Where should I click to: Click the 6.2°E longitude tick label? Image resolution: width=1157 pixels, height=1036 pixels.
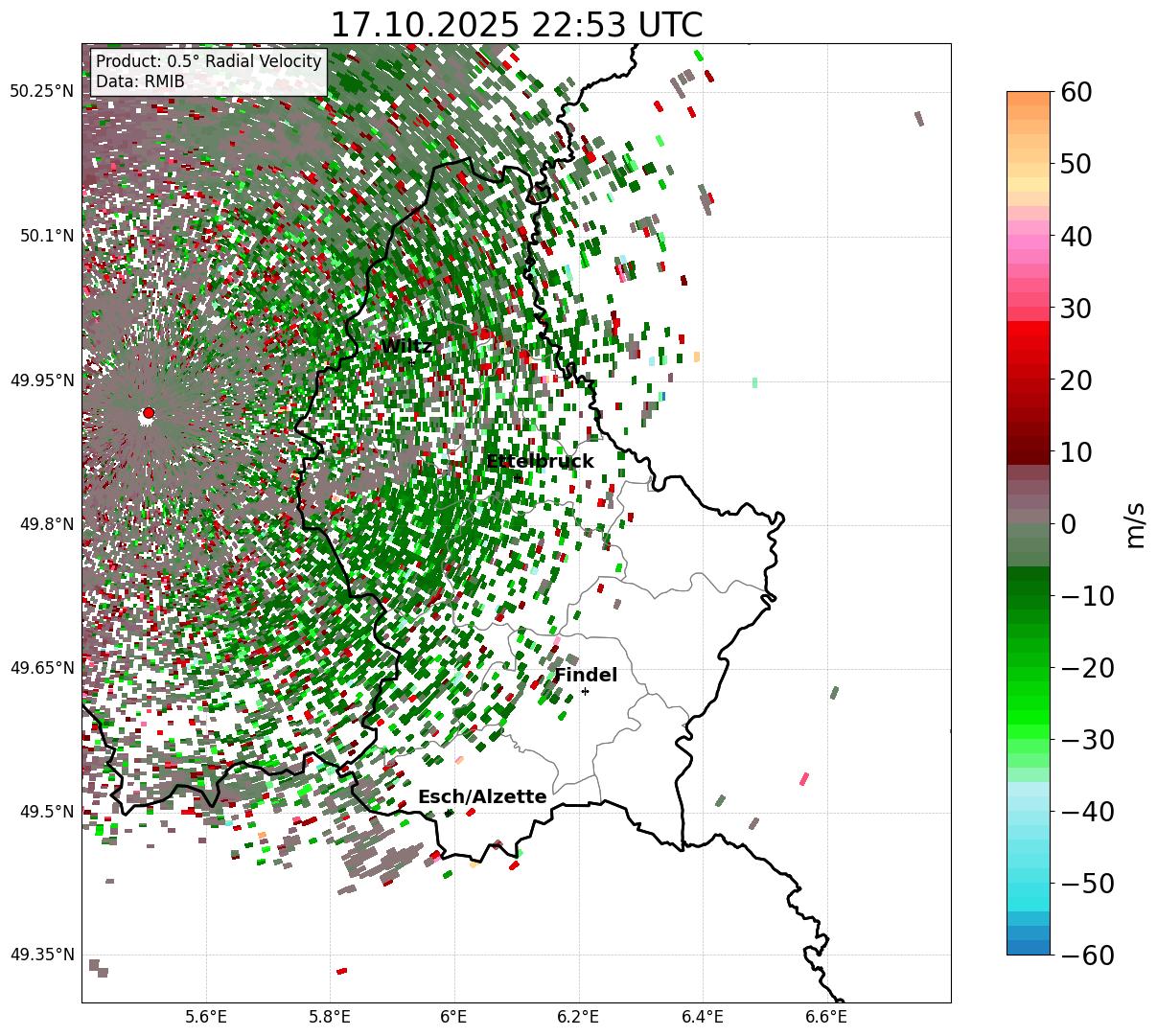[579, 1017]
